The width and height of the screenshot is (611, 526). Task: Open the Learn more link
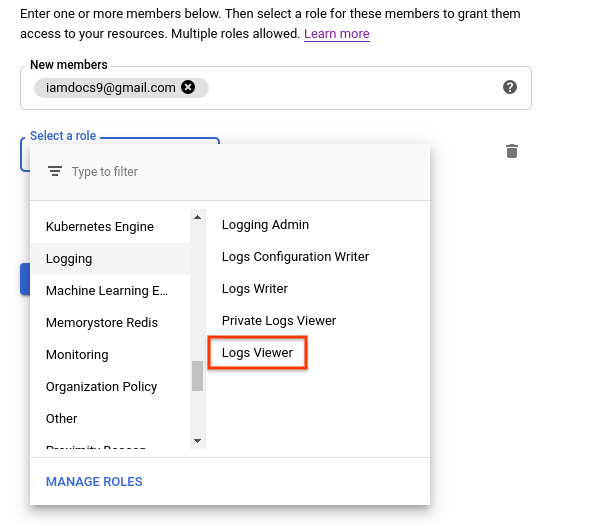(337, 34)
